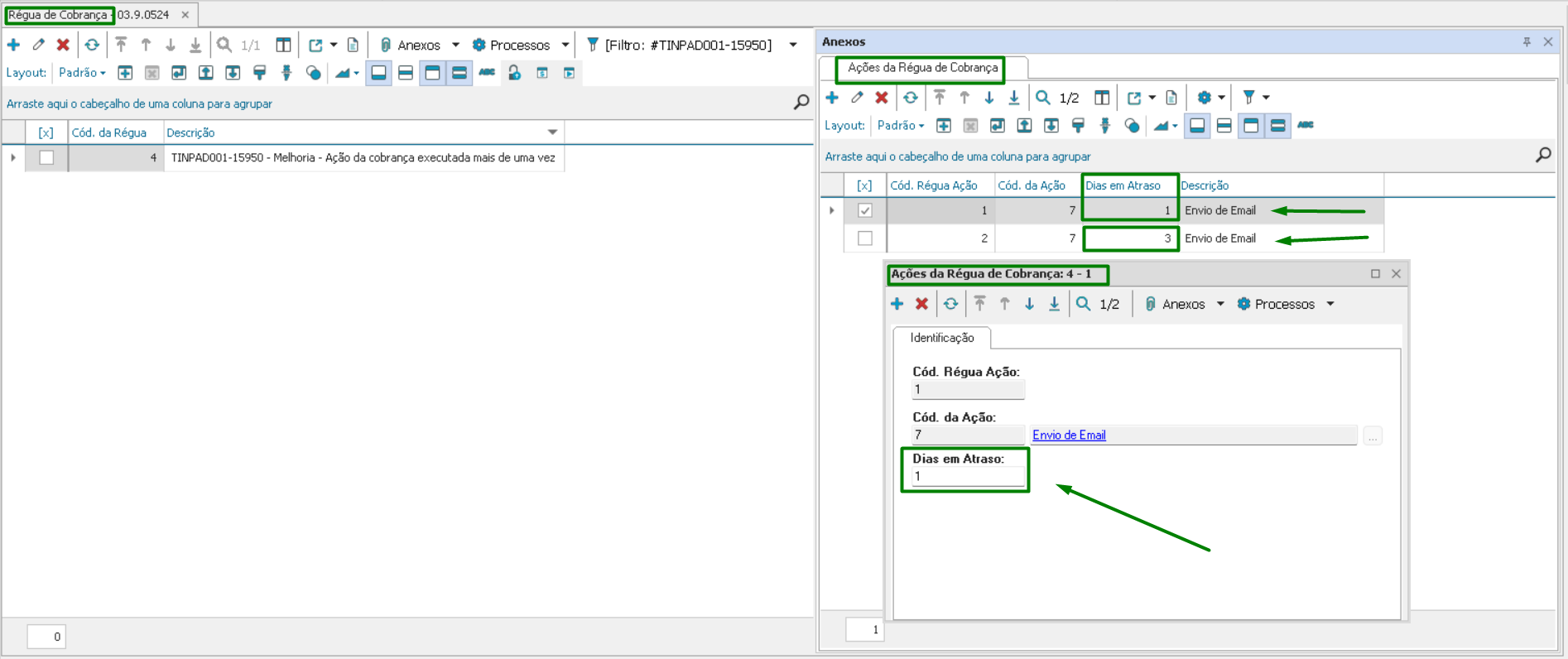Open the columns chooser in main left toolbar
This screenshot has width=1568, height=659.
283,45
